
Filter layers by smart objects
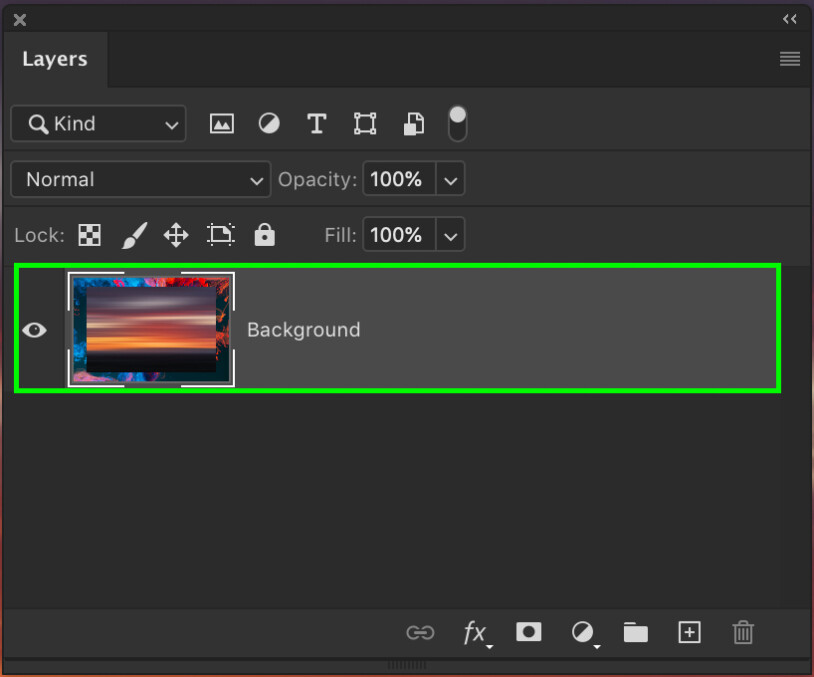[413, 123]
